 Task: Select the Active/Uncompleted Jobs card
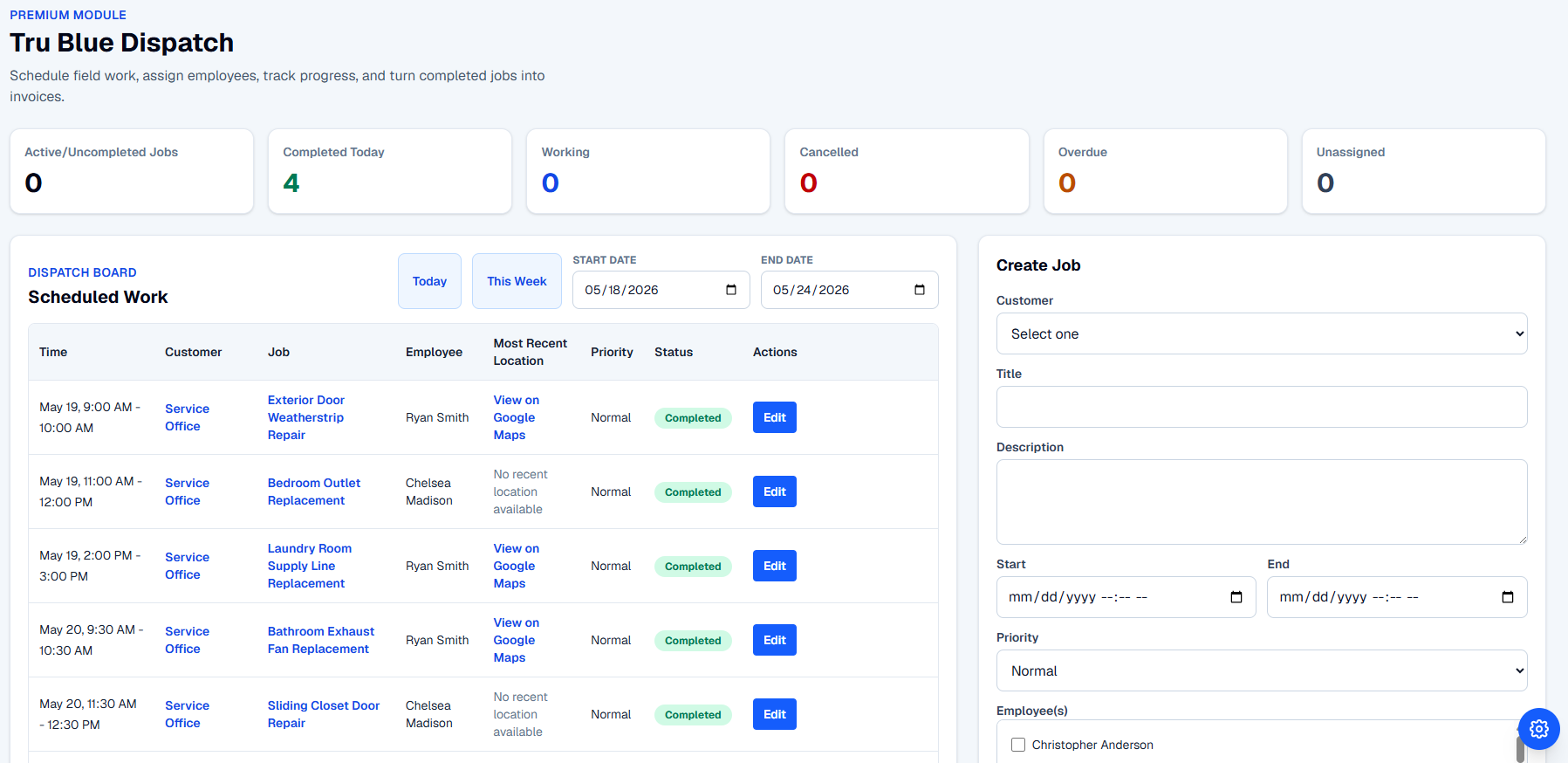(132, 171)
